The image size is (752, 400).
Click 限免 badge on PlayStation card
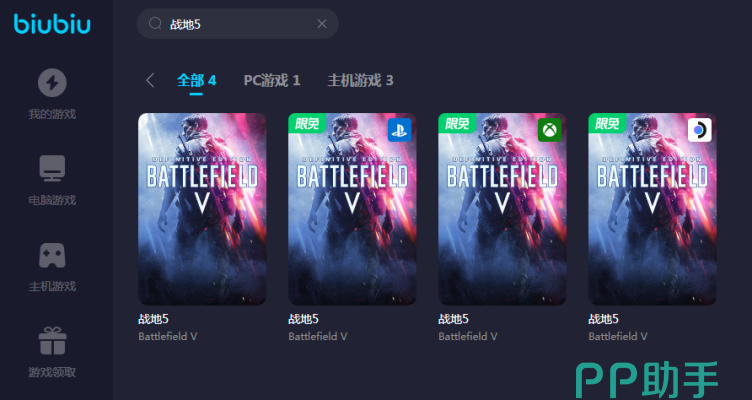(x=307, y=123)
